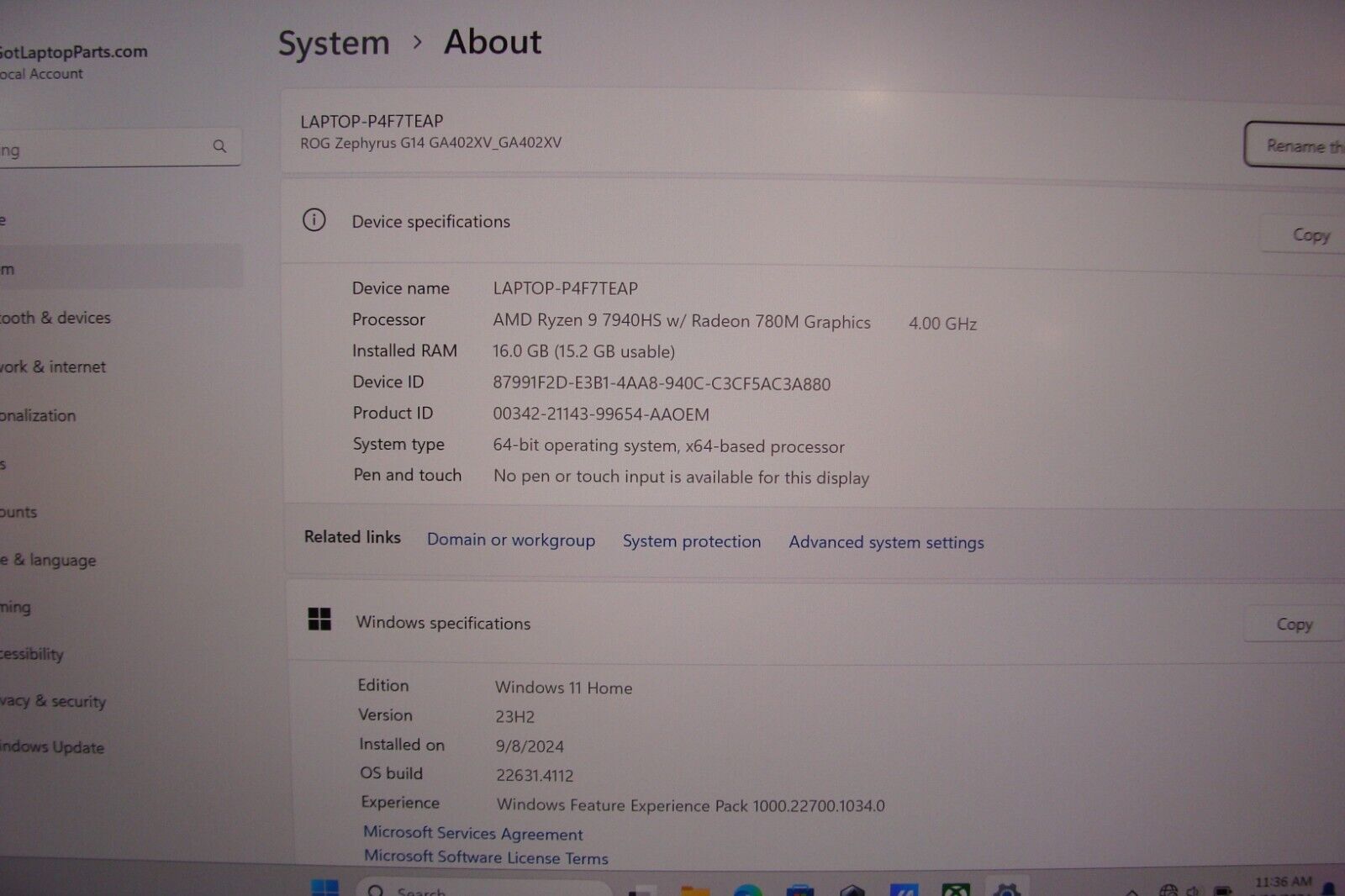1345x896 pixels.
Task: Click the OS build 22631.4112 value
Action: [535, 776]
